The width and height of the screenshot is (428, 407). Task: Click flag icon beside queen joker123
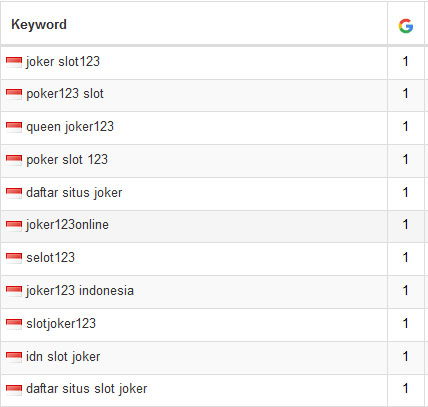point(14,127)
